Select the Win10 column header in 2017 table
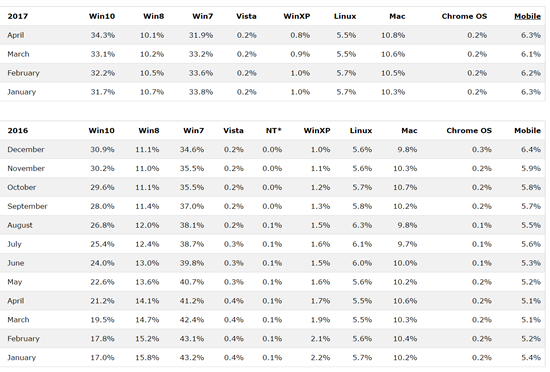This screenshot has height=372, width=550. point(102,16)
